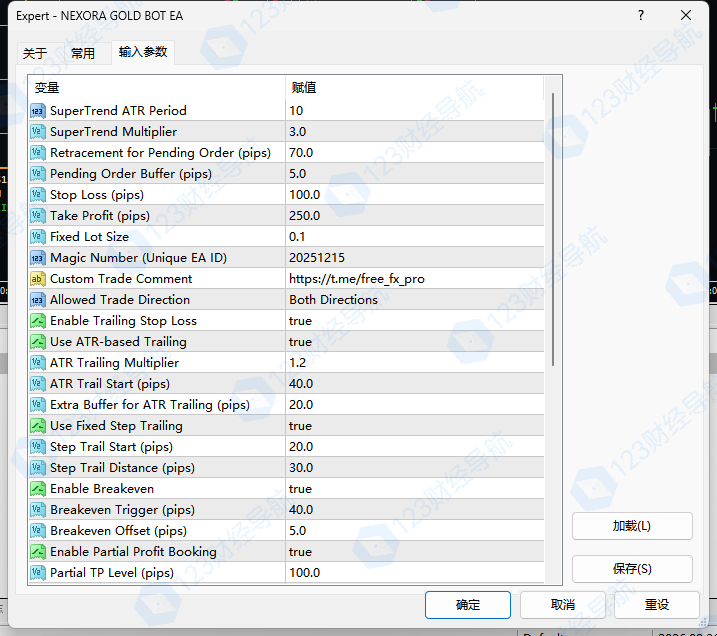Screen dimensions: 717x636
Task: Click the Fixed Lot Size parameter icon
Action: [x=37, y=237]
